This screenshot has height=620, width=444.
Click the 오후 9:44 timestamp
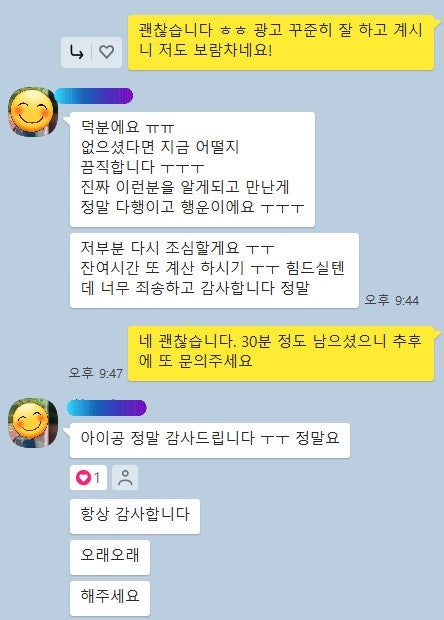(x=391, y=300)
